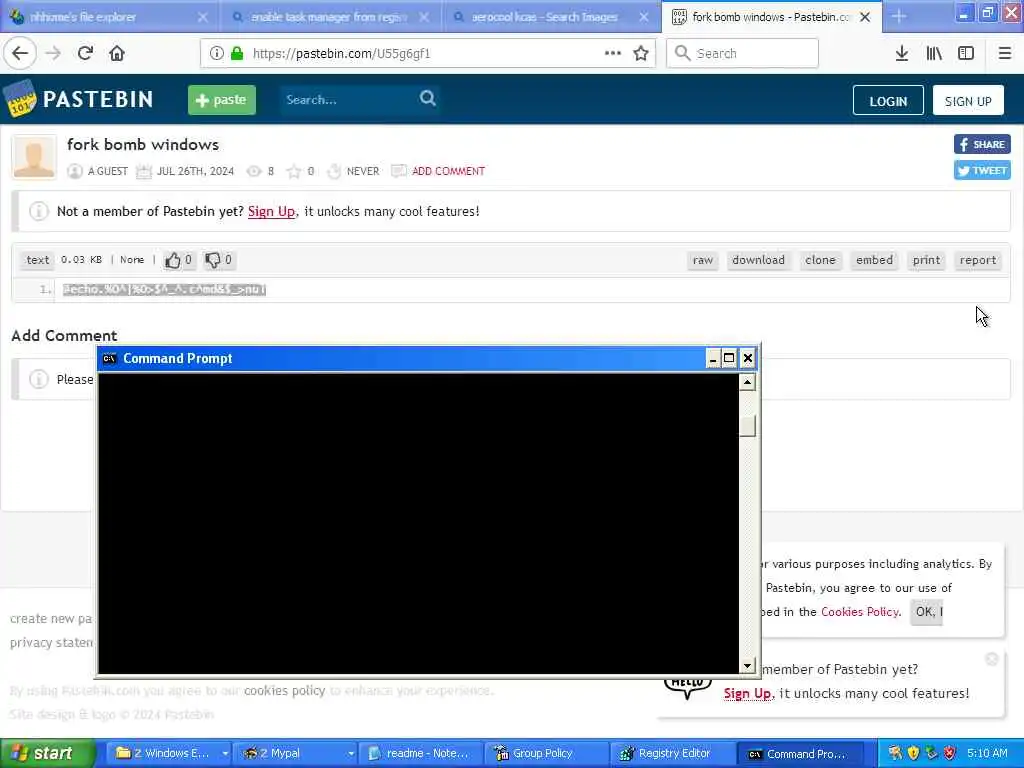Open Registry Editor from taskbar
This screenshot has height=768, width=1024.
point(673,754)
